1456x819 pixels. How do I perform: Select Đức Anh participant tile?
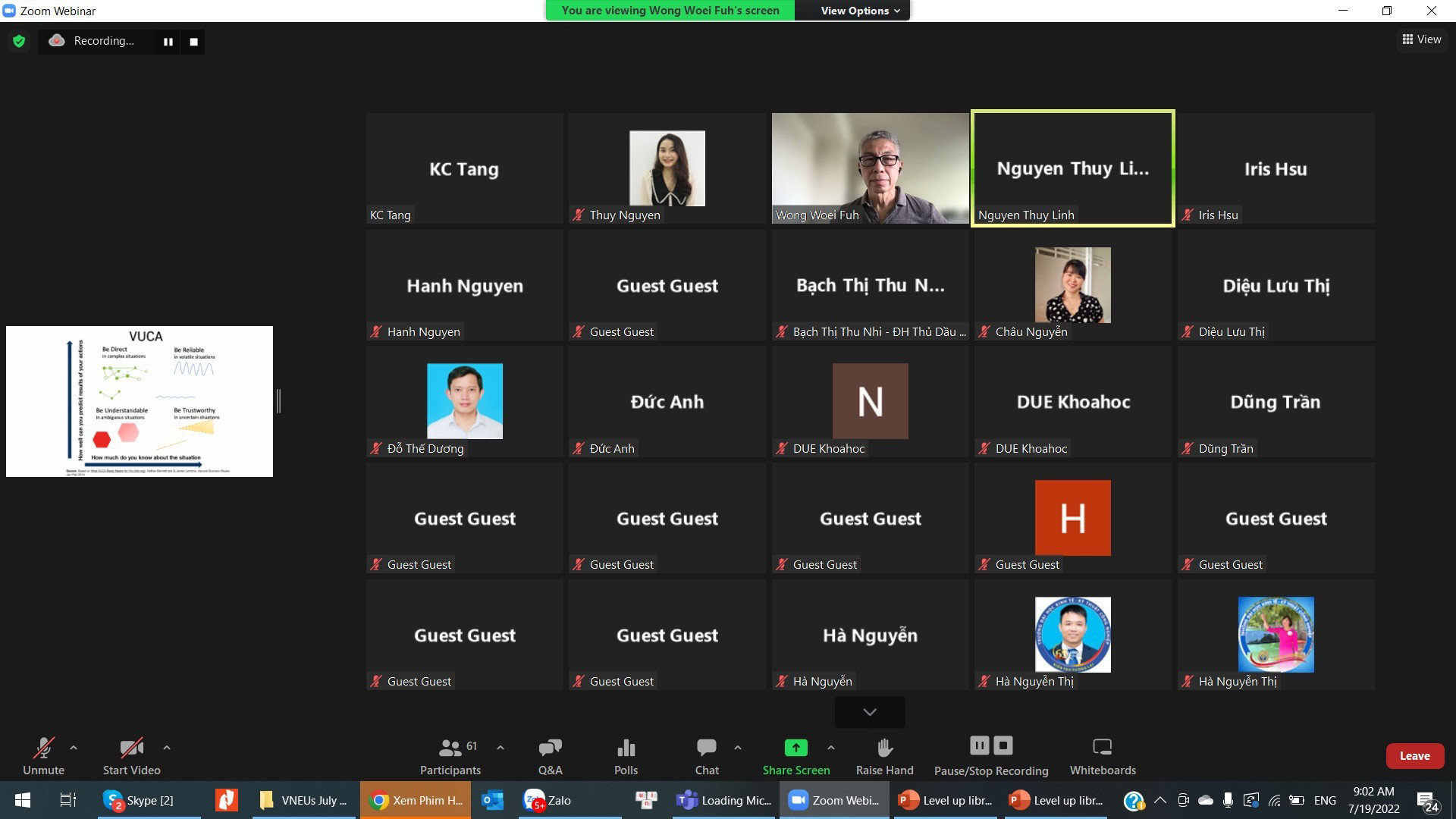667,401
